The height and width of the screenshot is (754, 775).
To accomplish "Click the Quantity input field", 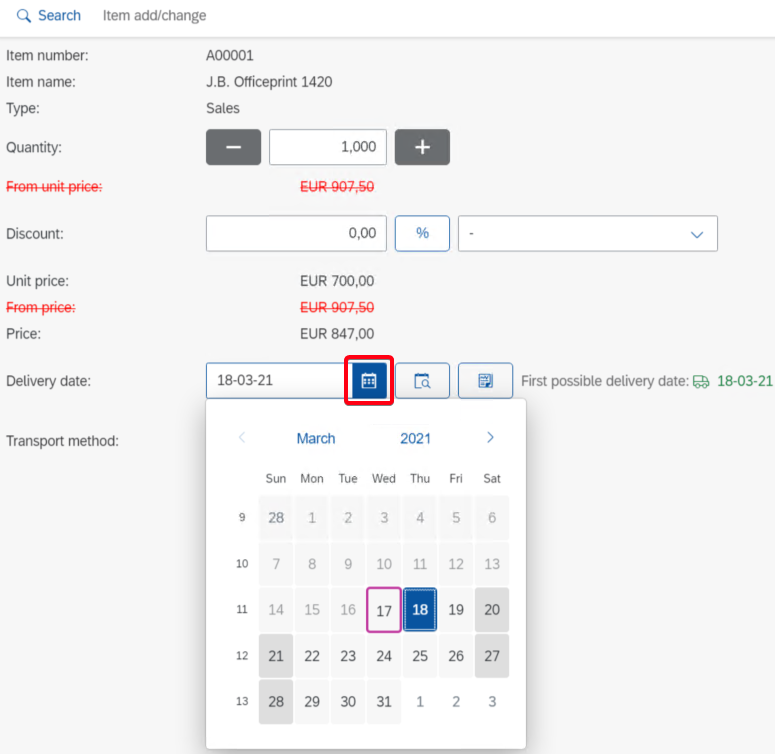I will [x=328, y=147].
